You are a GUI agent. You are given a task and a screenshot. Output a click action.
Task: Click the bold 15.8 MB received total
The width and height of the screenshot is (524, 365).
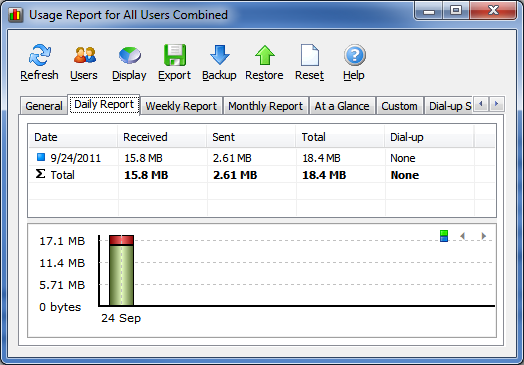coord(146,175)
